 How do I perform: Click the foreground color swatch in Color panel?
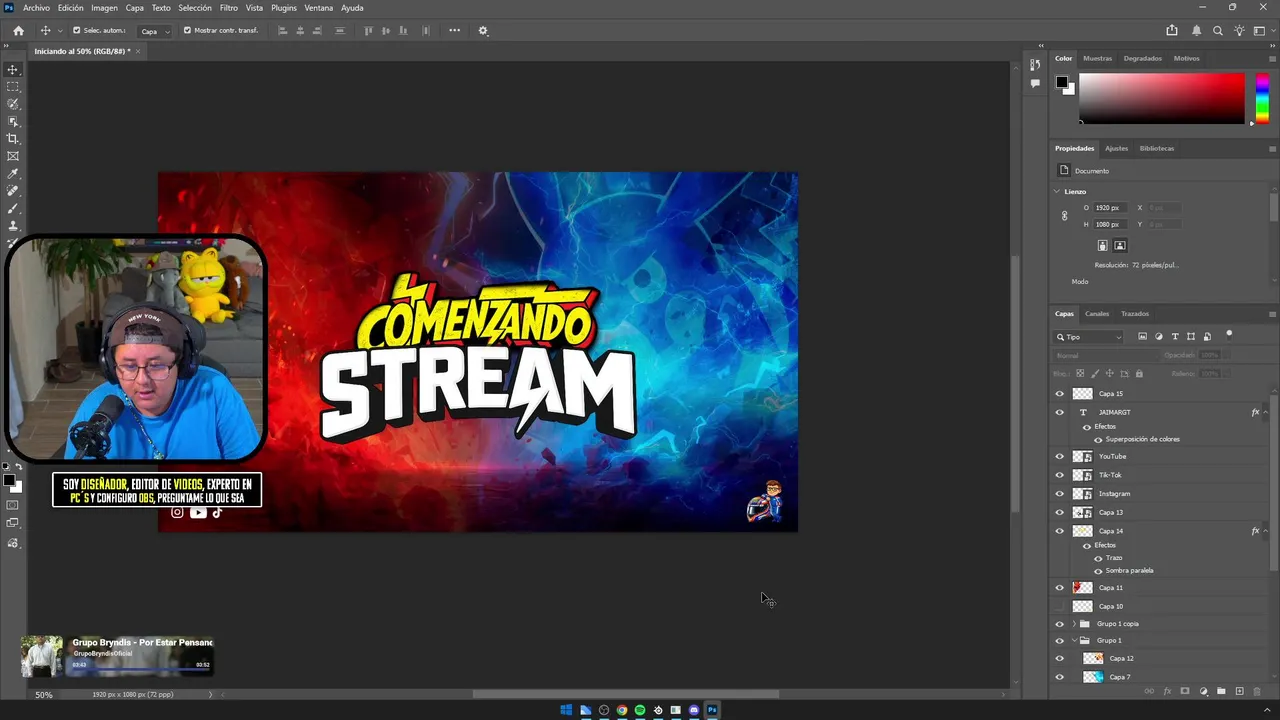[1061, 82]
